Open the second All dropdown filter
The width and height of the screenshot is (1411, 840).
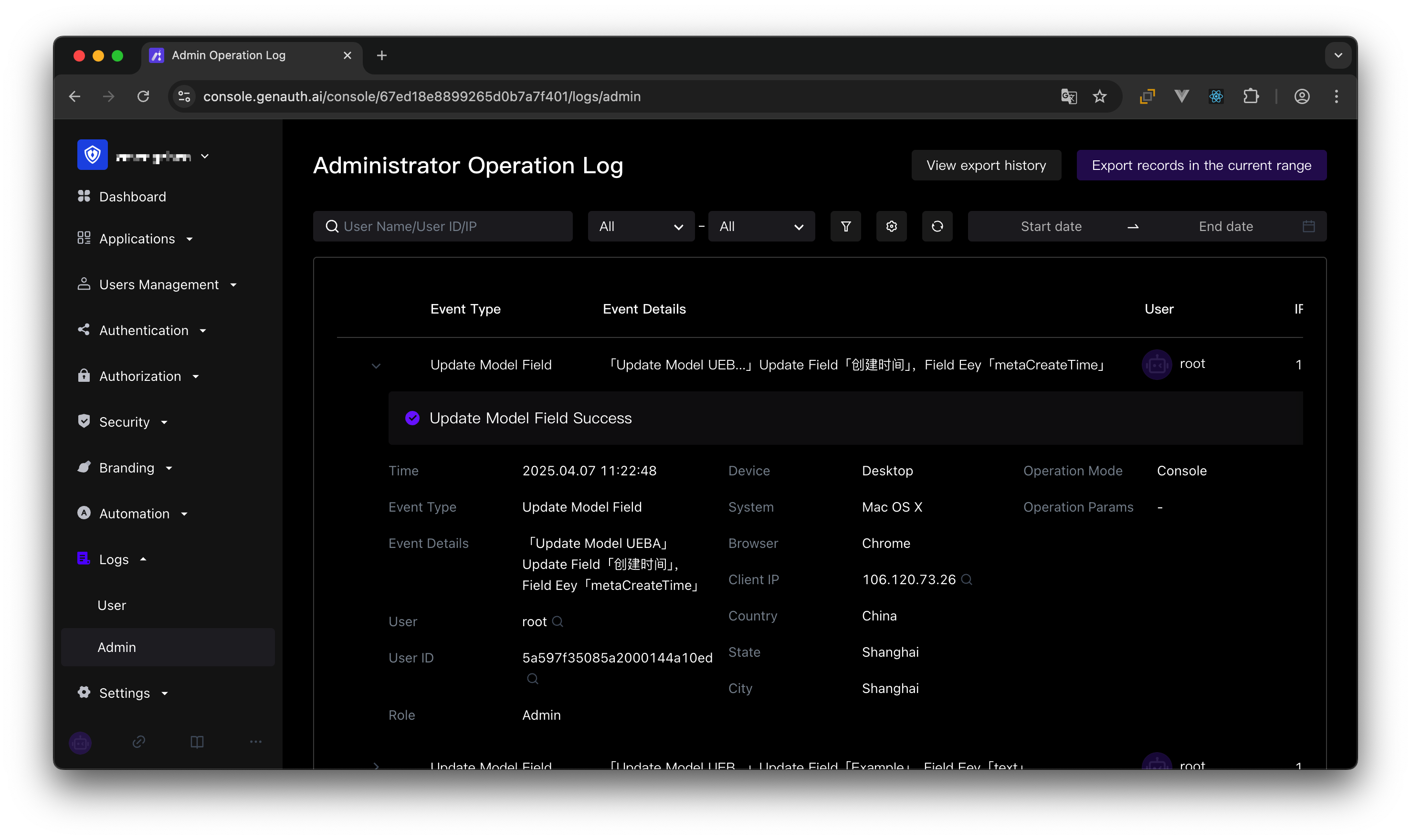[761, 226]
